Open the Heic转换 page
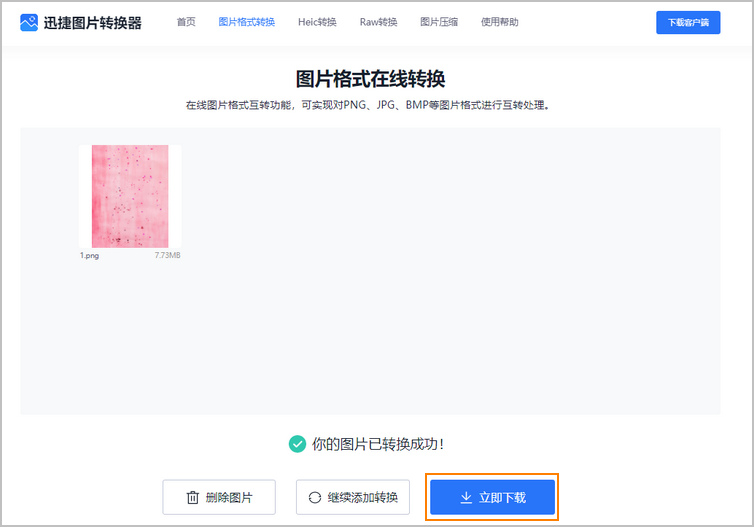754x527 pixels. (317, 22)
